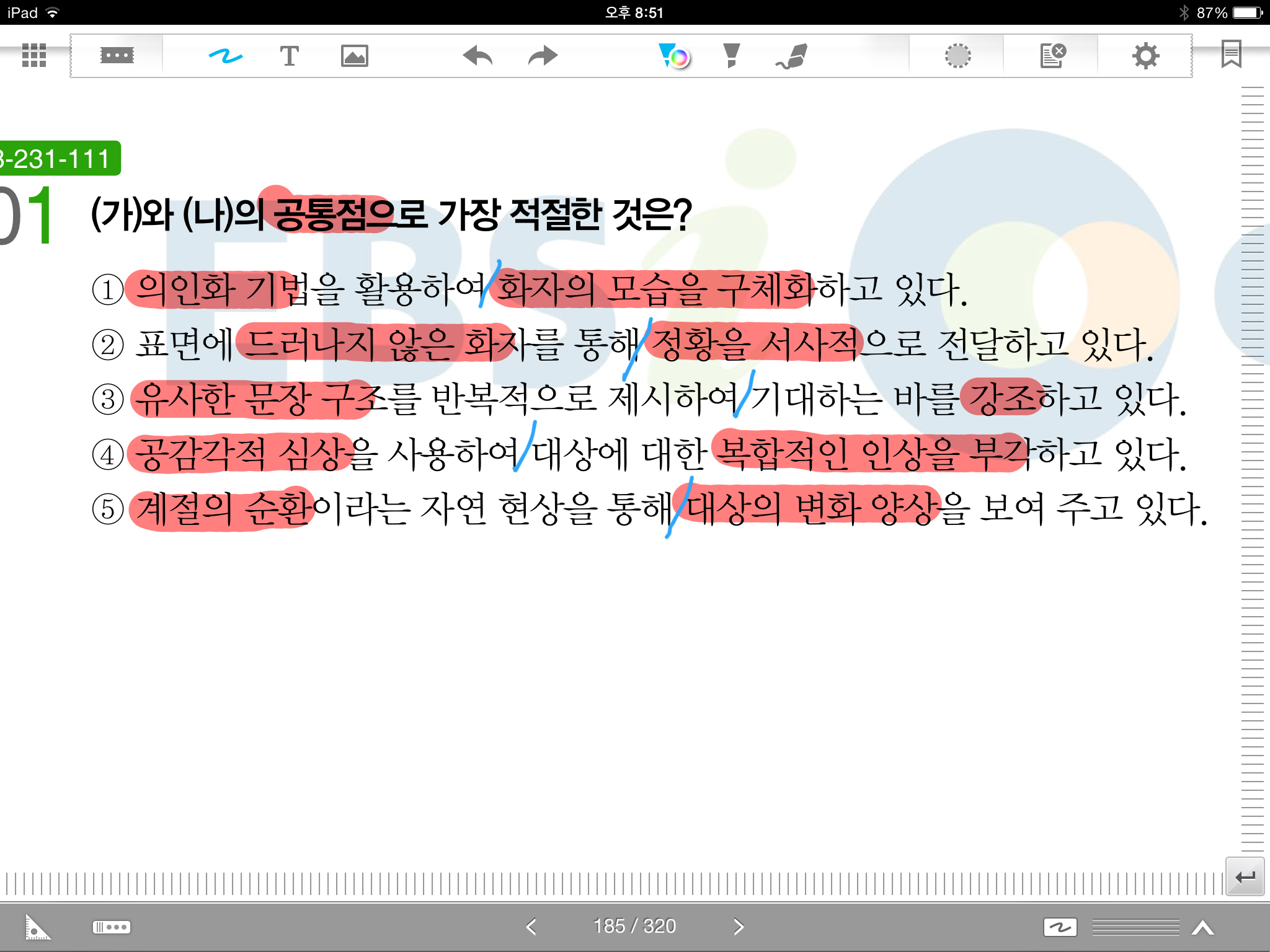Tap the lined paper style strip
This screenshot has width=1270, height=952.
pos(1135,927)
